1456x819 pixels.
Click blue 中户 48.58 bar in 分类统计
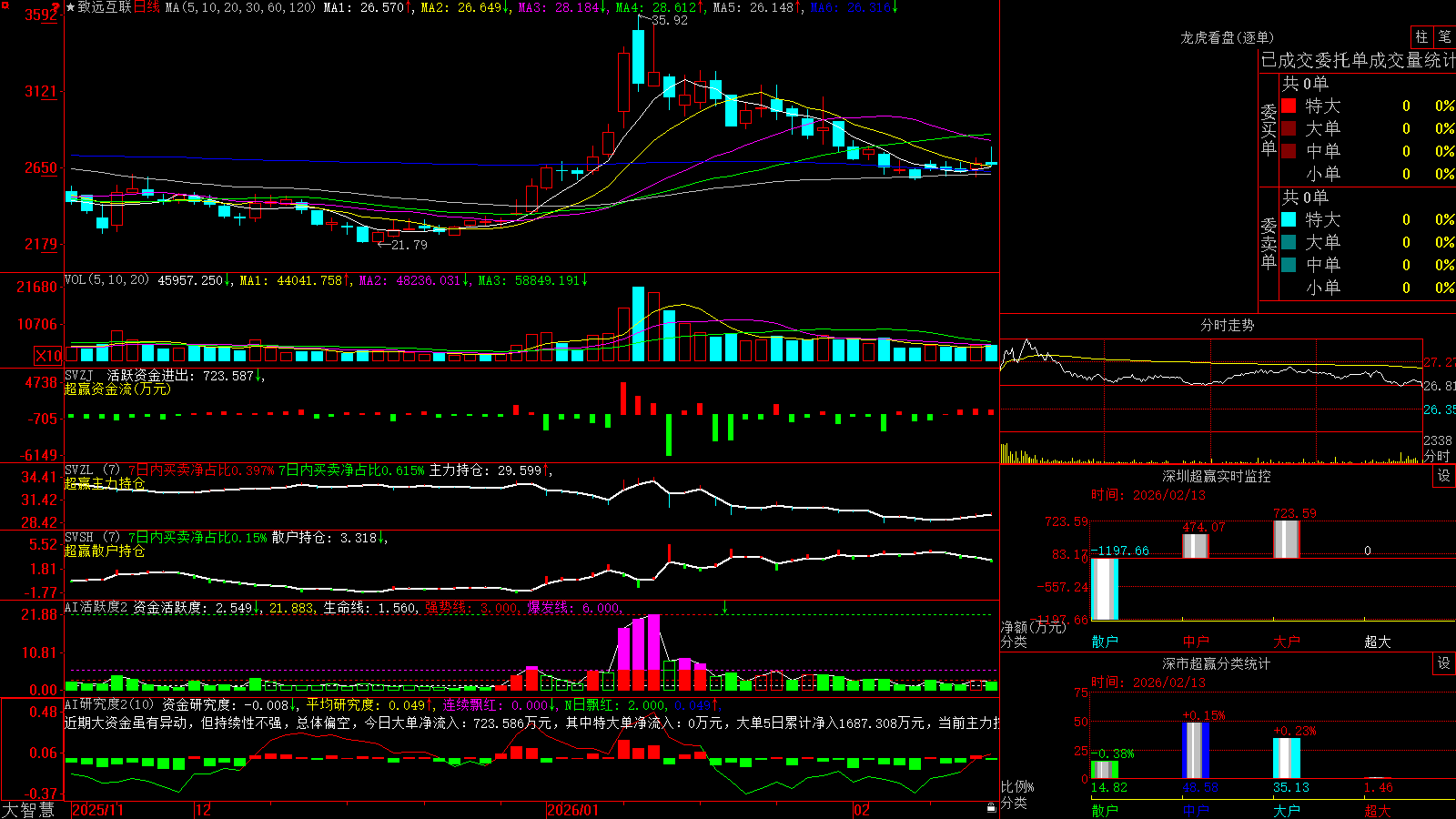(1196, 750)
